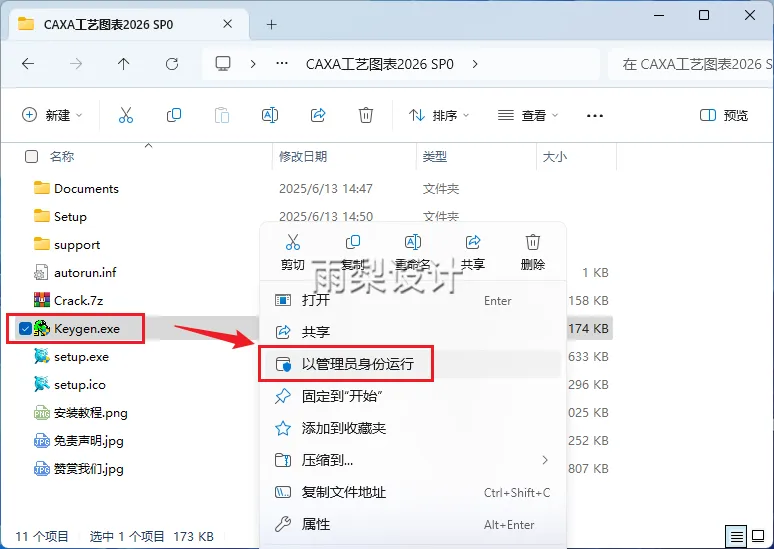
Task: Click the Delete trash icon in the toolbar
Action: click(x=366, y=116)
